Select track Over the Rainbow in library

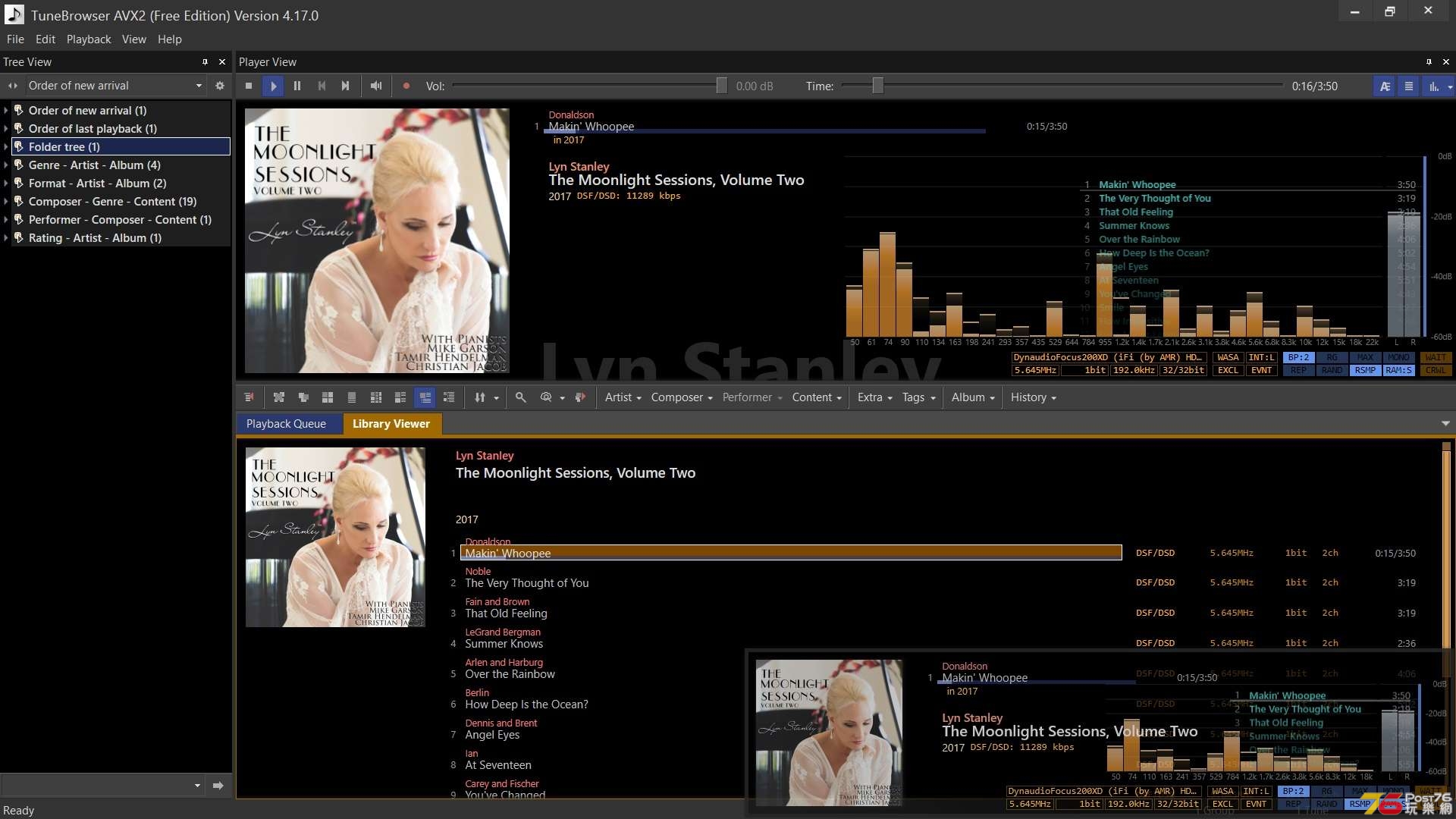(510, 674)
